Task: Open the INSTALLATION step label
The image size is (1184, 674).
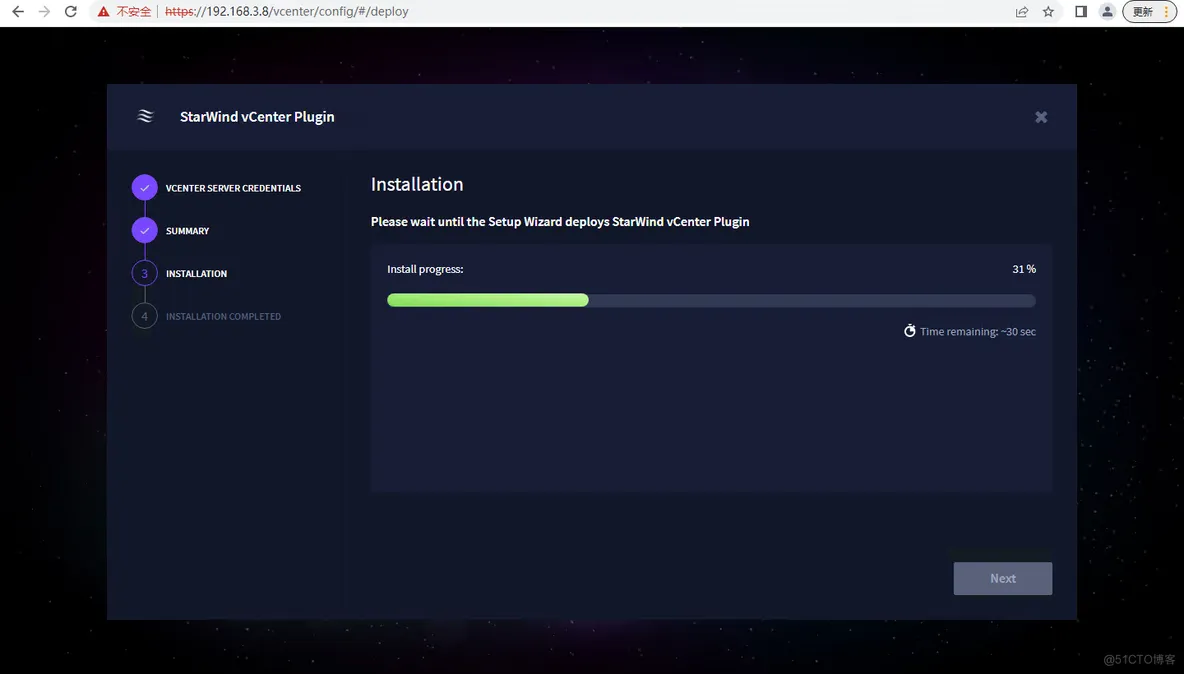Action: (196, 274)
